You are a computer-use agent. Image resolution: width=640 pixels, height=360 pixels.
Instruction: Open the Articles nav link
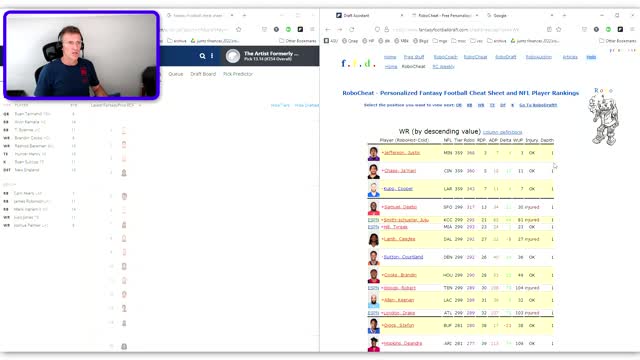click(570, 57)
